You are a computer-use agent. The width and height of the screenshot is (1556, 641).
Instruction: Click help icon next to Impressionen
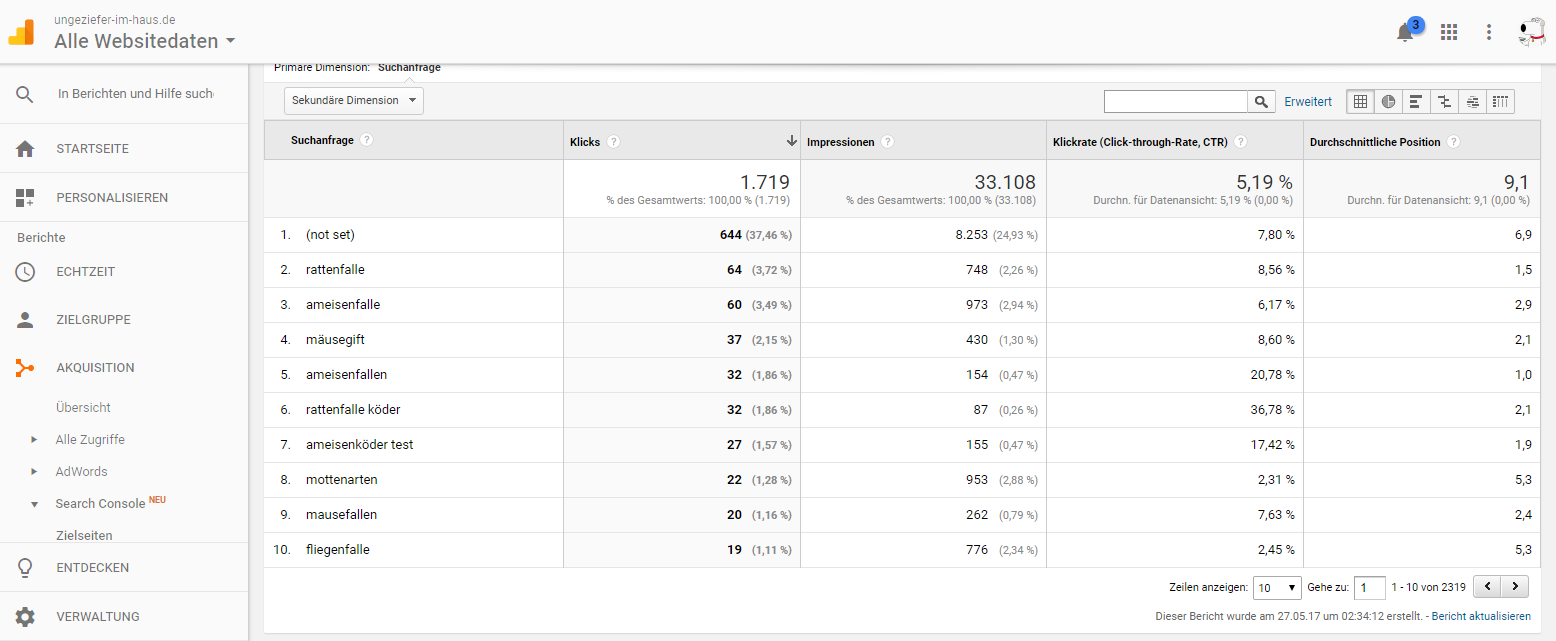click(x=887, y=142)
